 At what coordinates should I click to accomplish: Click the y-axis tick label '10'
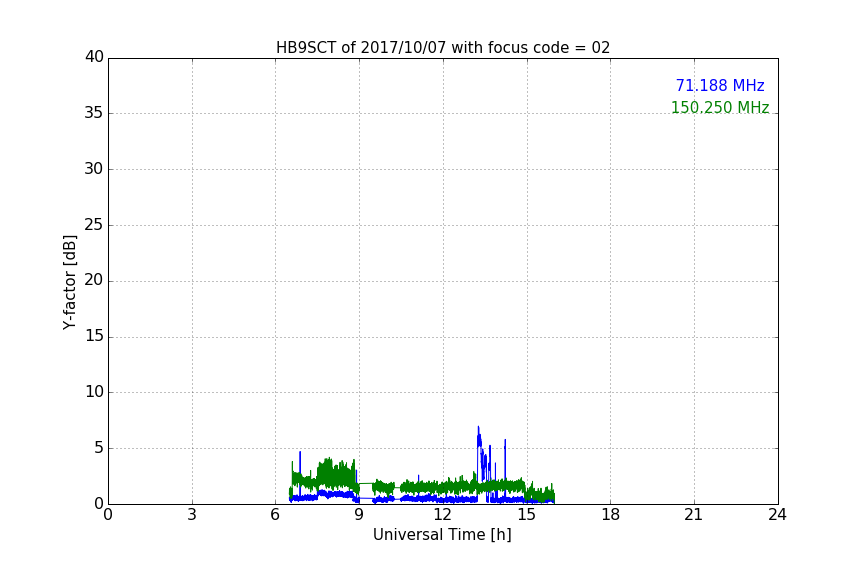(x=94, y=392)
